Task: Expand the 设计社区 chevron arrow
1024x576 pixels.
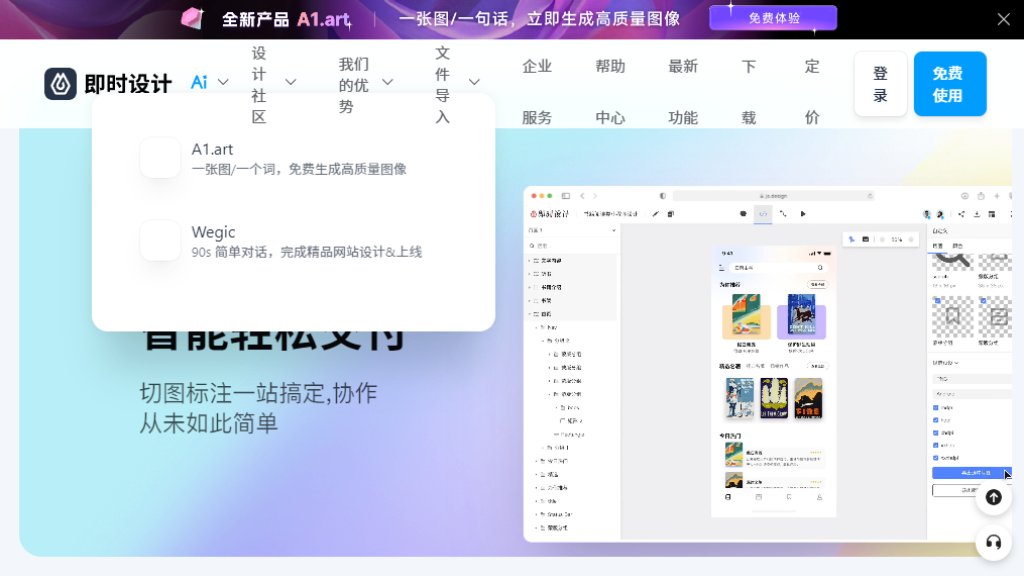Action: click(x=291, y=82)
